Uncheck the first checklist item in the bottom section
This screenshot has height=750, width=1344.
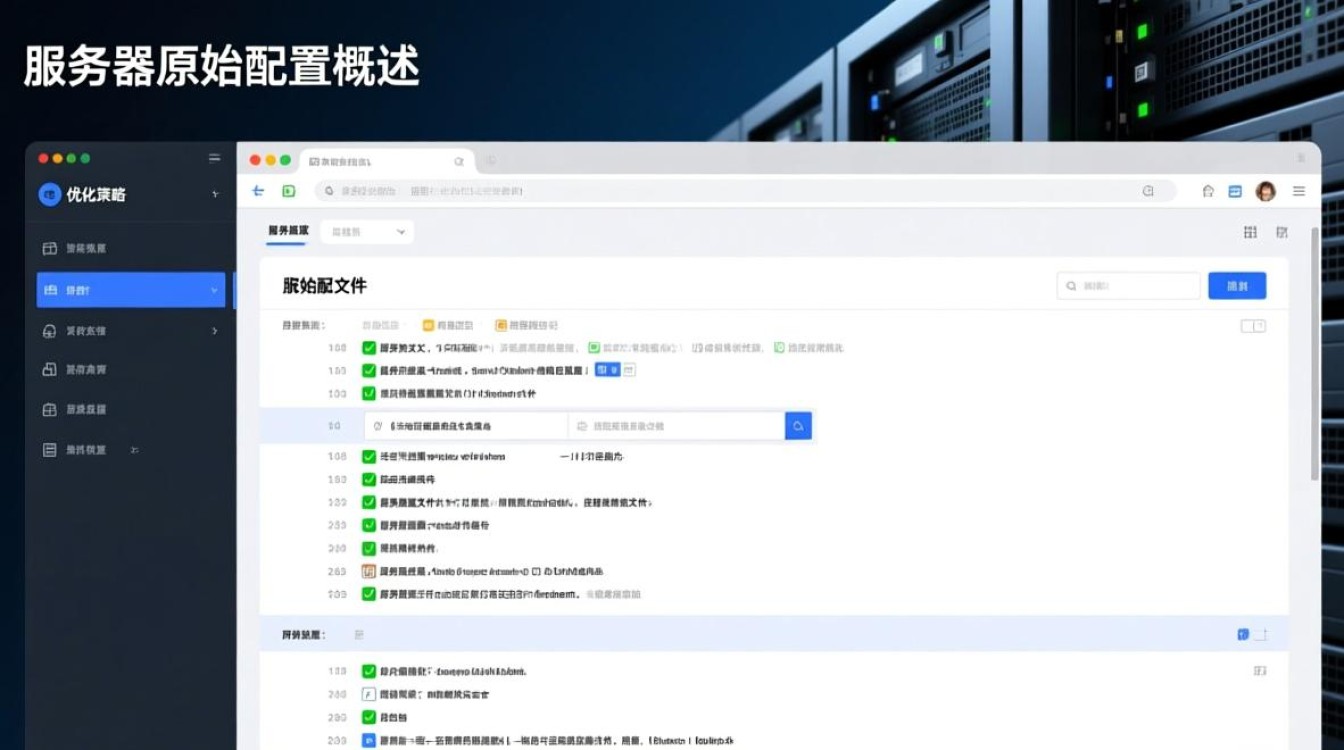click(x=367, y=671)
